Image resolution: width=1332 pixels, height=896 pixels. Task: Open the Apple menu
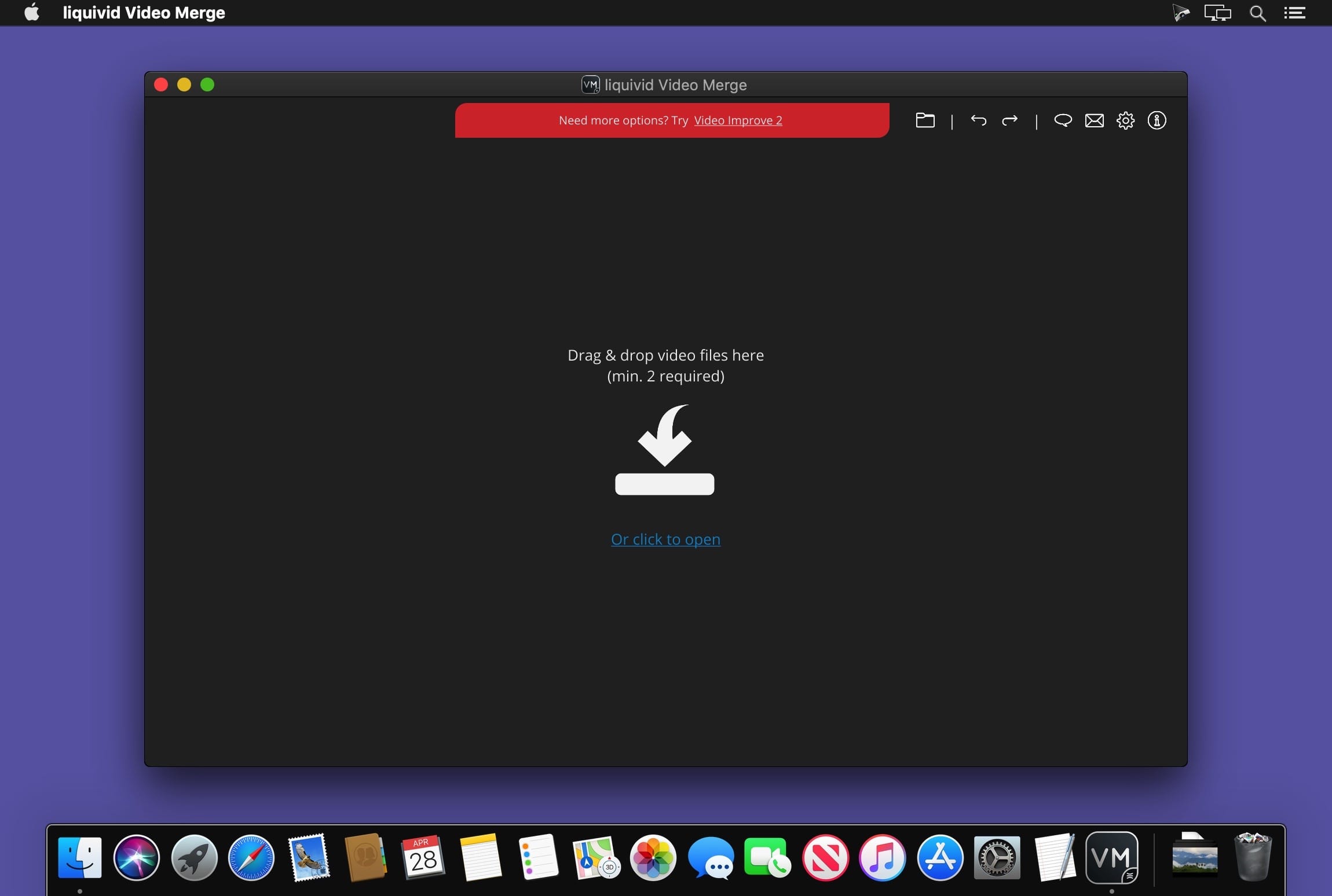click(x=32, y=13)
